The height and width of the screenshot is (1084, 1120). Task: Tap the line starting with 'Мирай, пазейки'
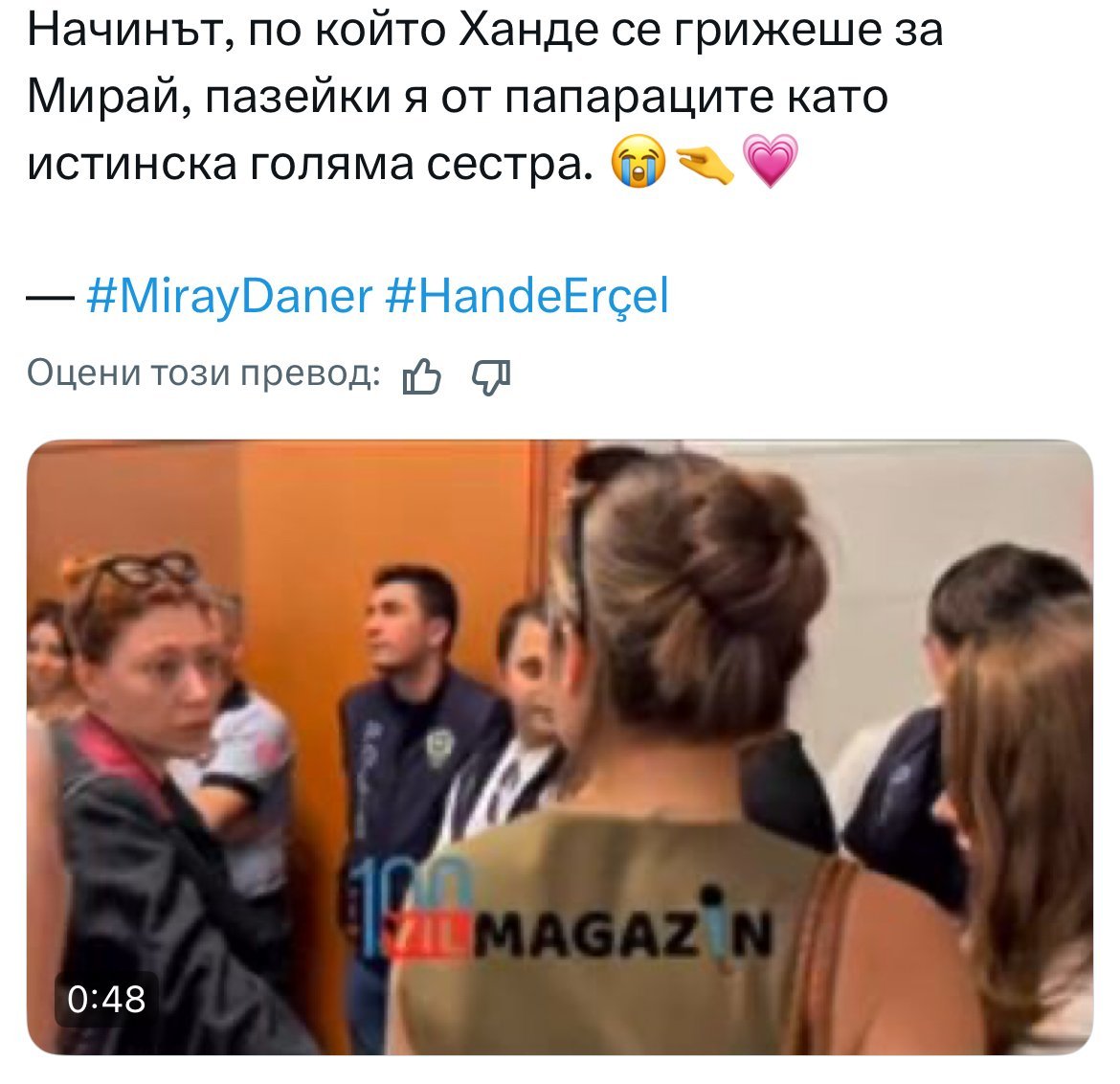click(458, 97)
